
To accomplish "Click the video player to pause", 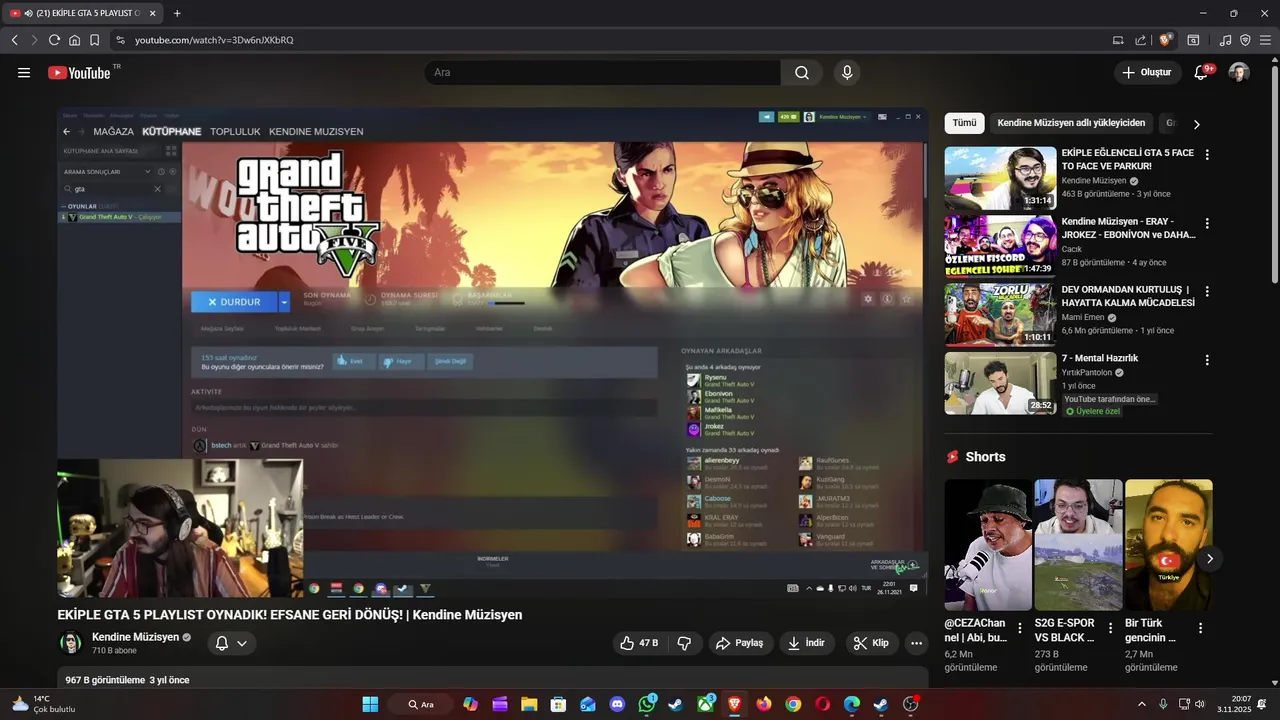I will [x=493, y=352].
